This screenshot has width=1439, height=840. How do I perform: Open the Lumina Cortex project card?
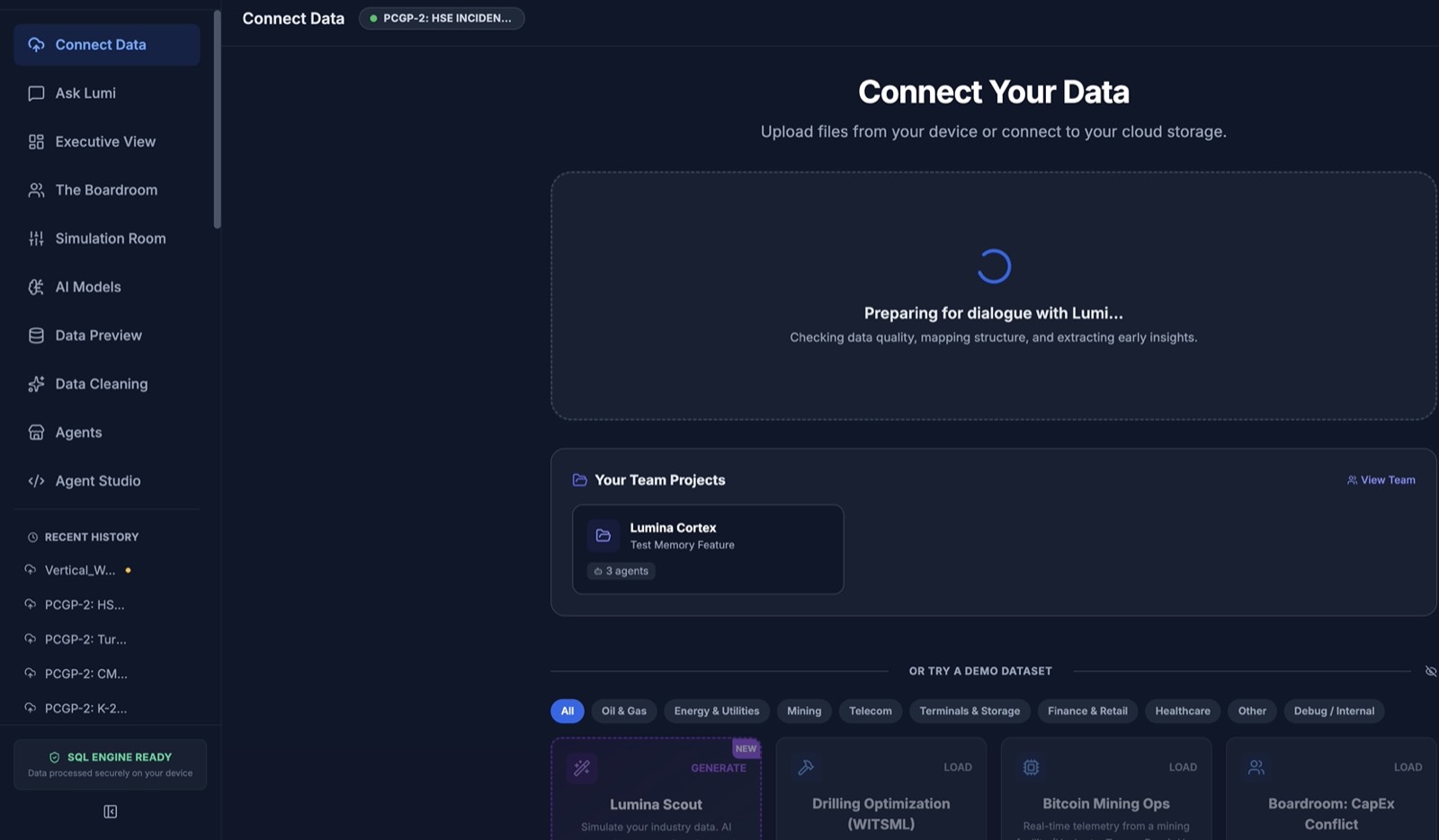tap(708, 549)
